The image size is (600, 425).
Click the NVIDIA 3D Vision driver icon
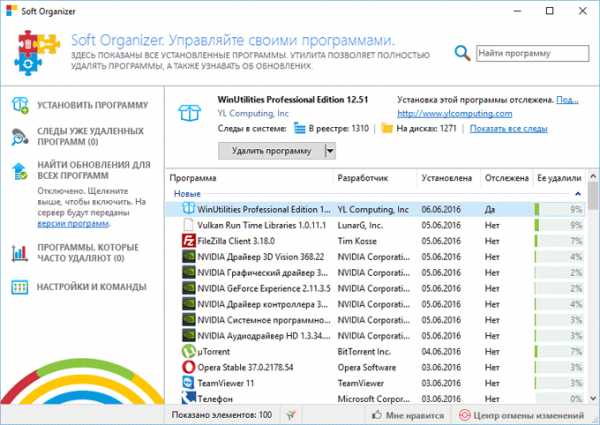(x=188, y=257)
